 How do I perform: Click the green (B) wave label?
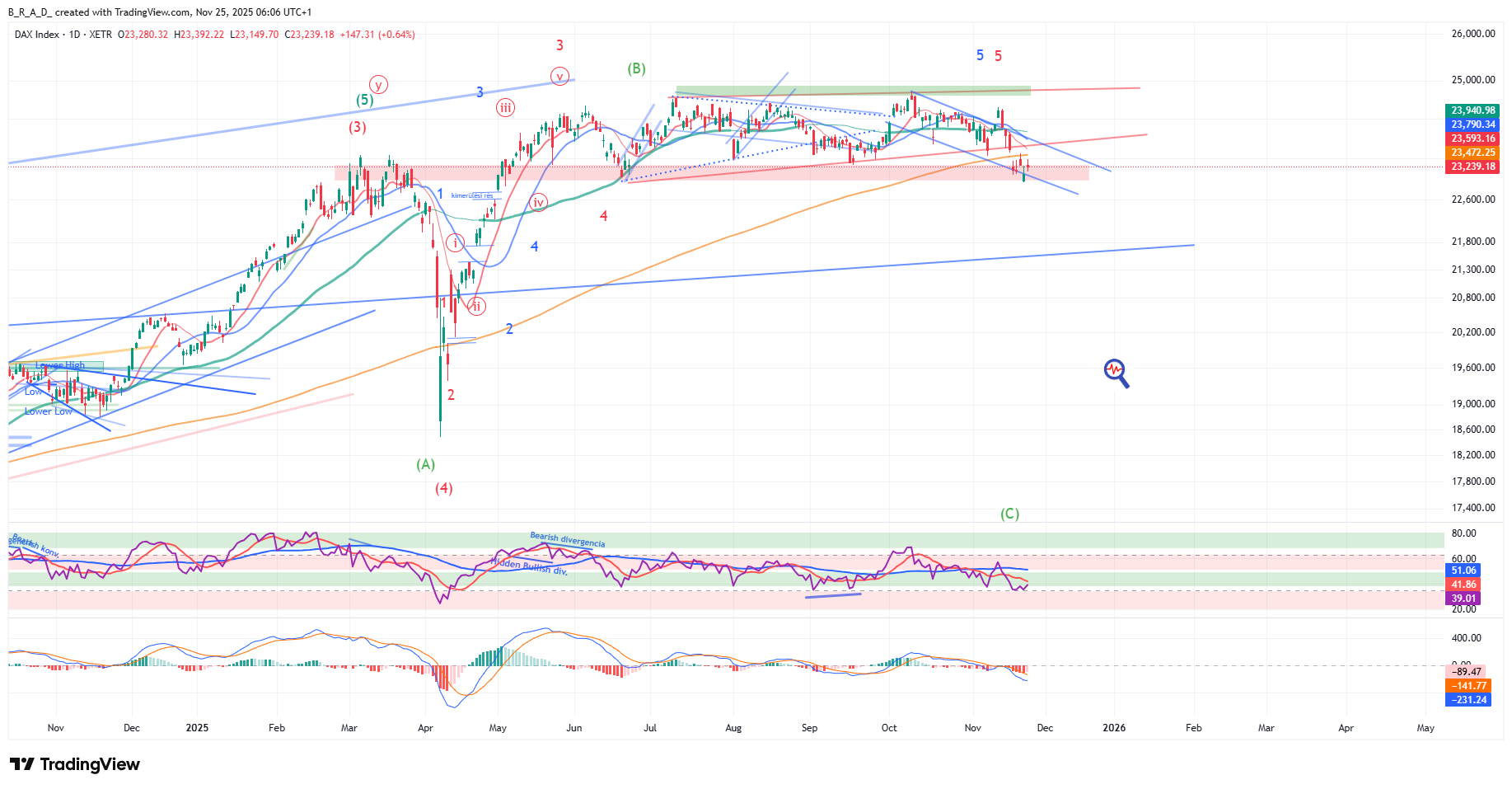(x=636, y=68)
